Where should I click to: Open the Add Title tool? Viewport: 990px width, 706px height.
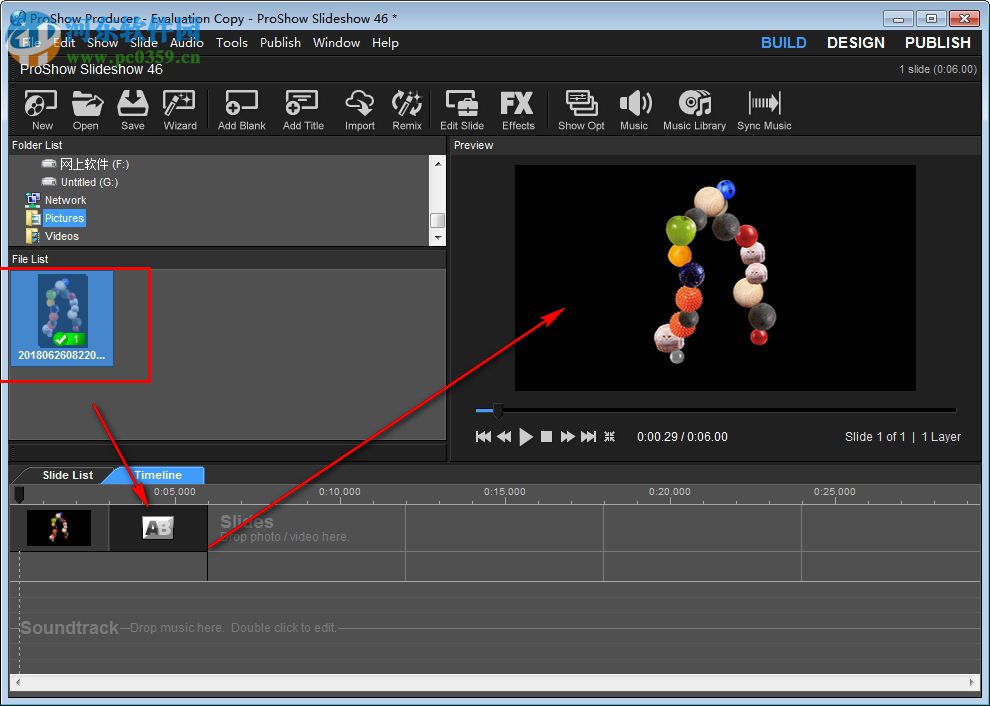(302, 108)
